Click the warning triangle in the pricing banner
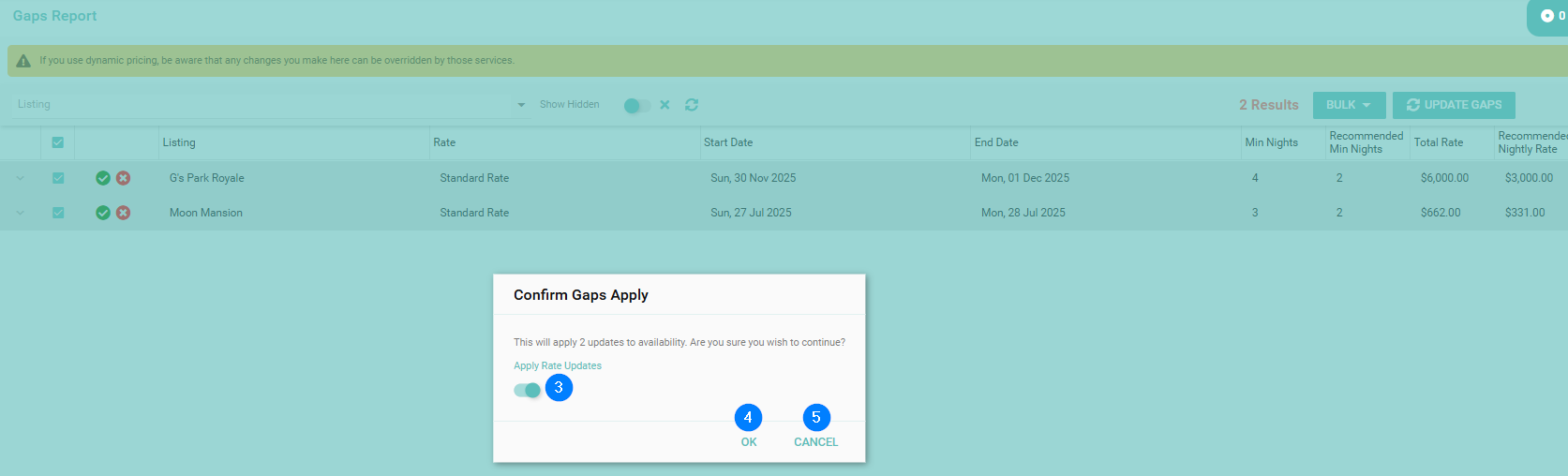 point(24,61)
